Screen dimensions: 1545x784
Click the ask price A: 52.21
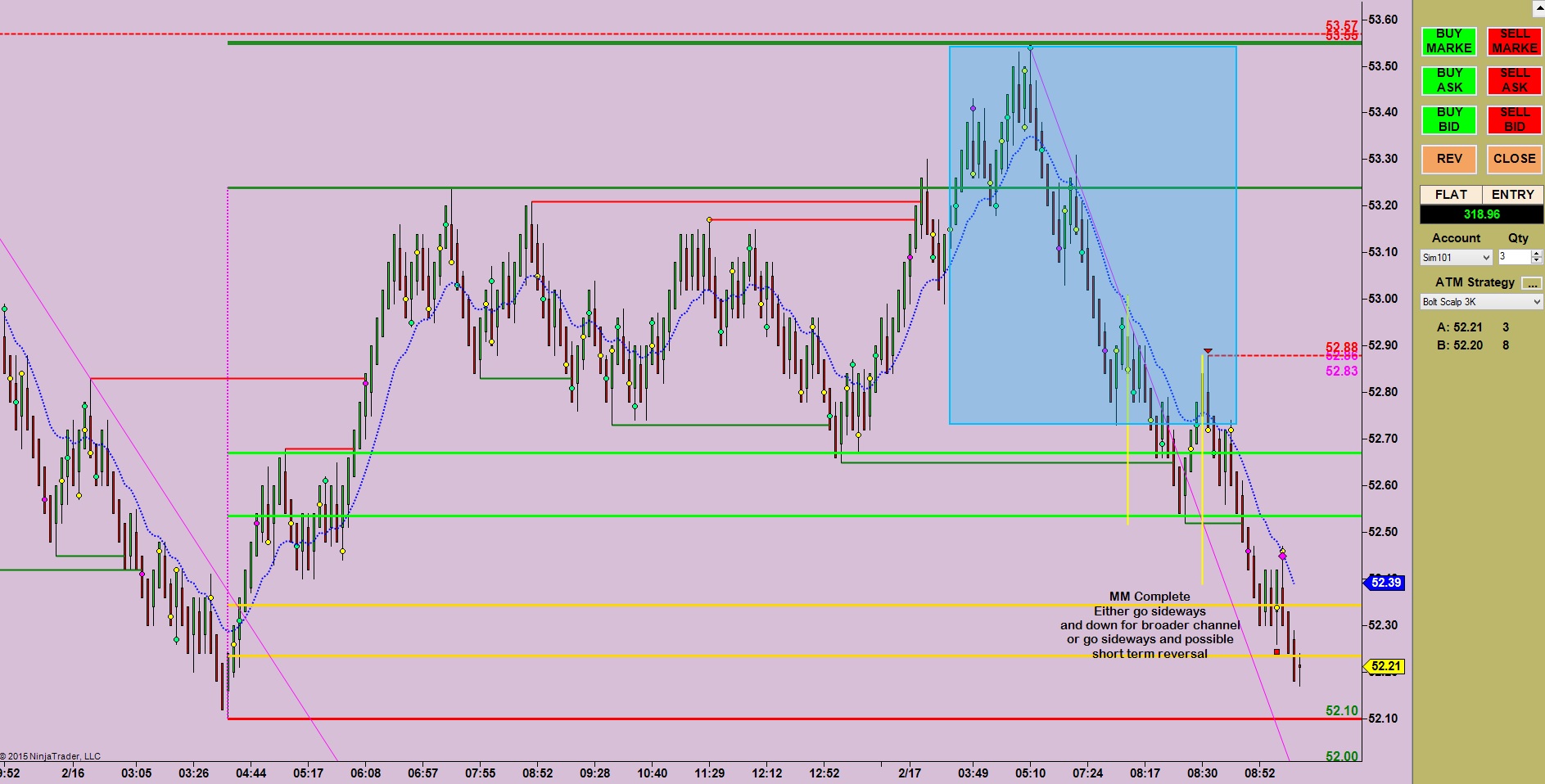tap(1459, 327)
